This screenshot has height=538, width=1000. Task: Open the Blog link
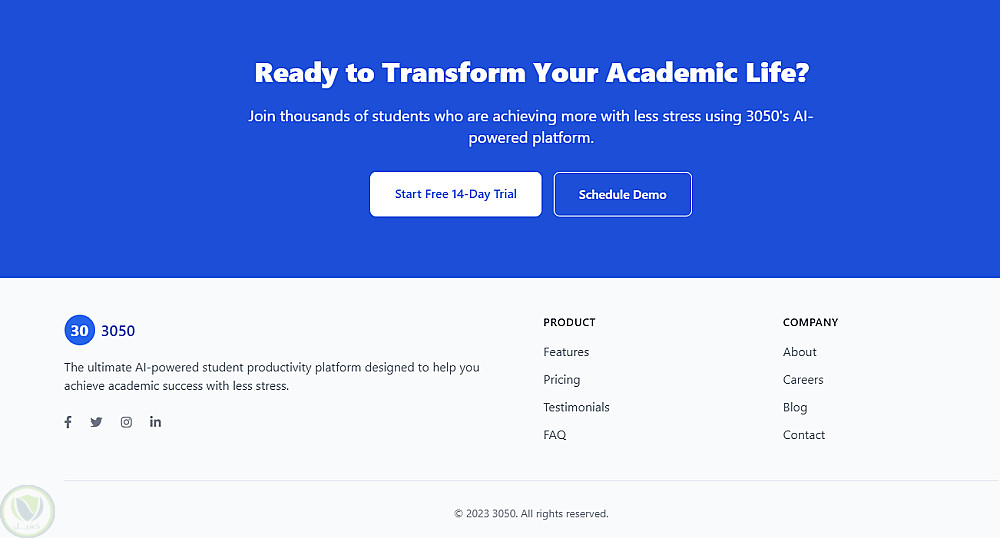(x=795, y=407)
